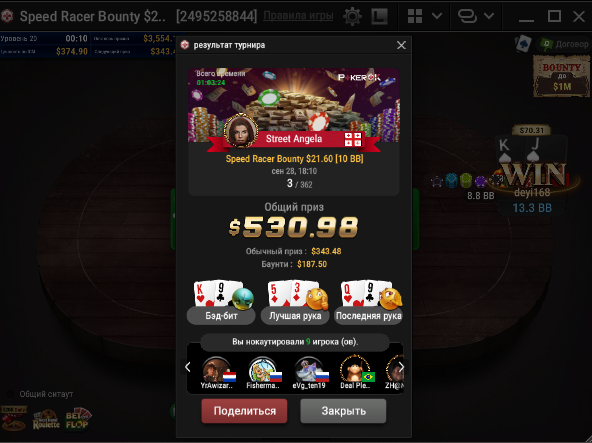
Task: Click the L layout icon next to gear
Action: point(379,16)
